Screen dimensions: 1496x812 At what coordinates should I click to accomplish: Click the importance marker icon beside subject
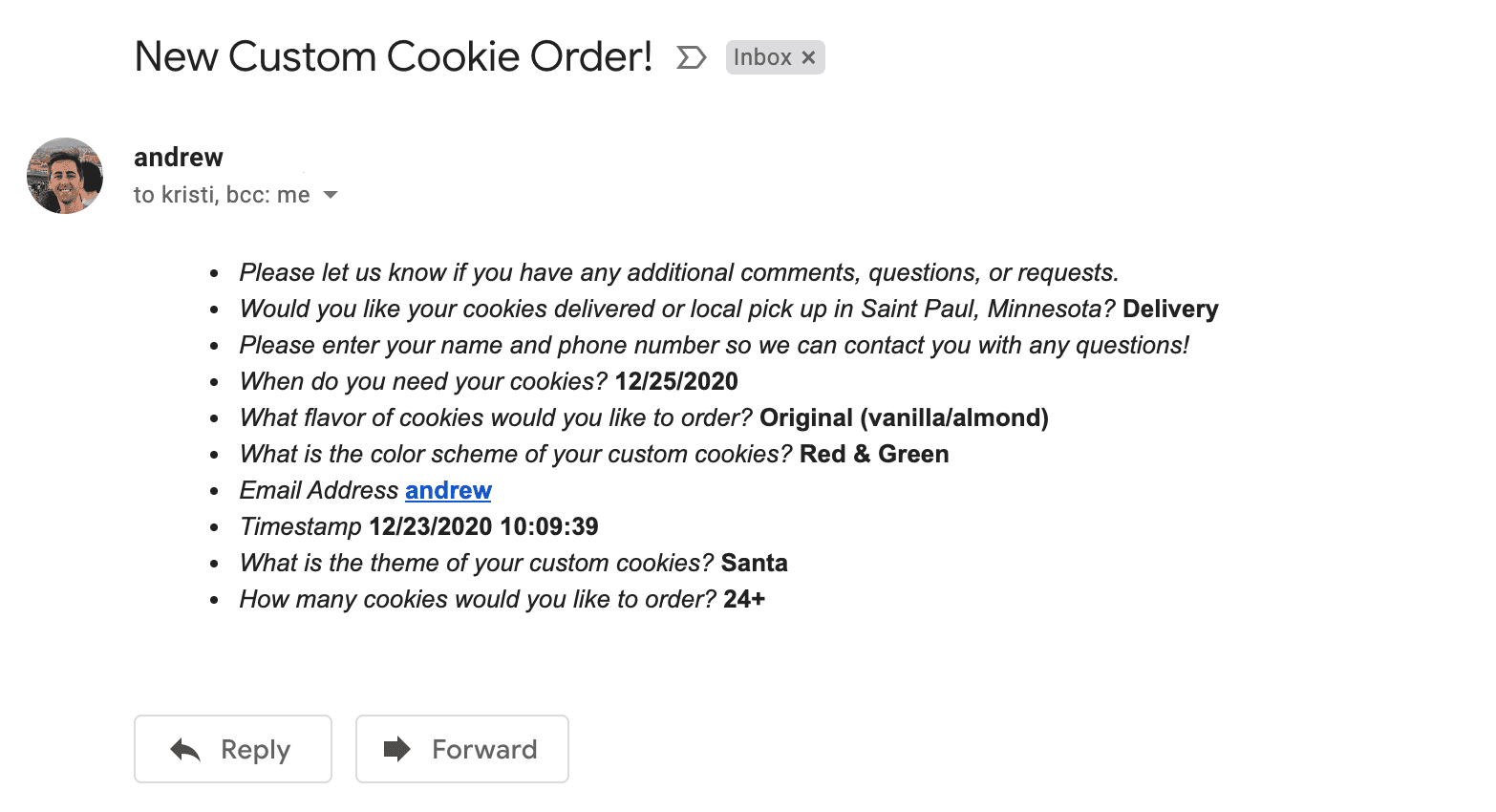click(x=691, y=57)
